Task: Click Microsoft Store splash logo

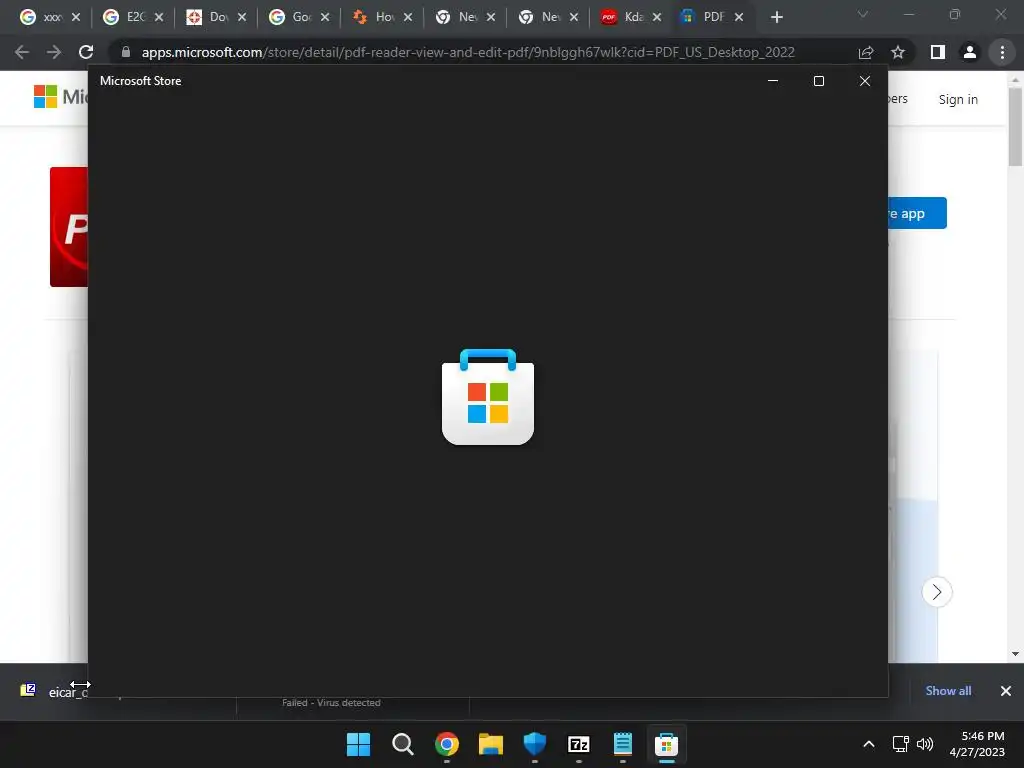Action: (x=488, y=397)
